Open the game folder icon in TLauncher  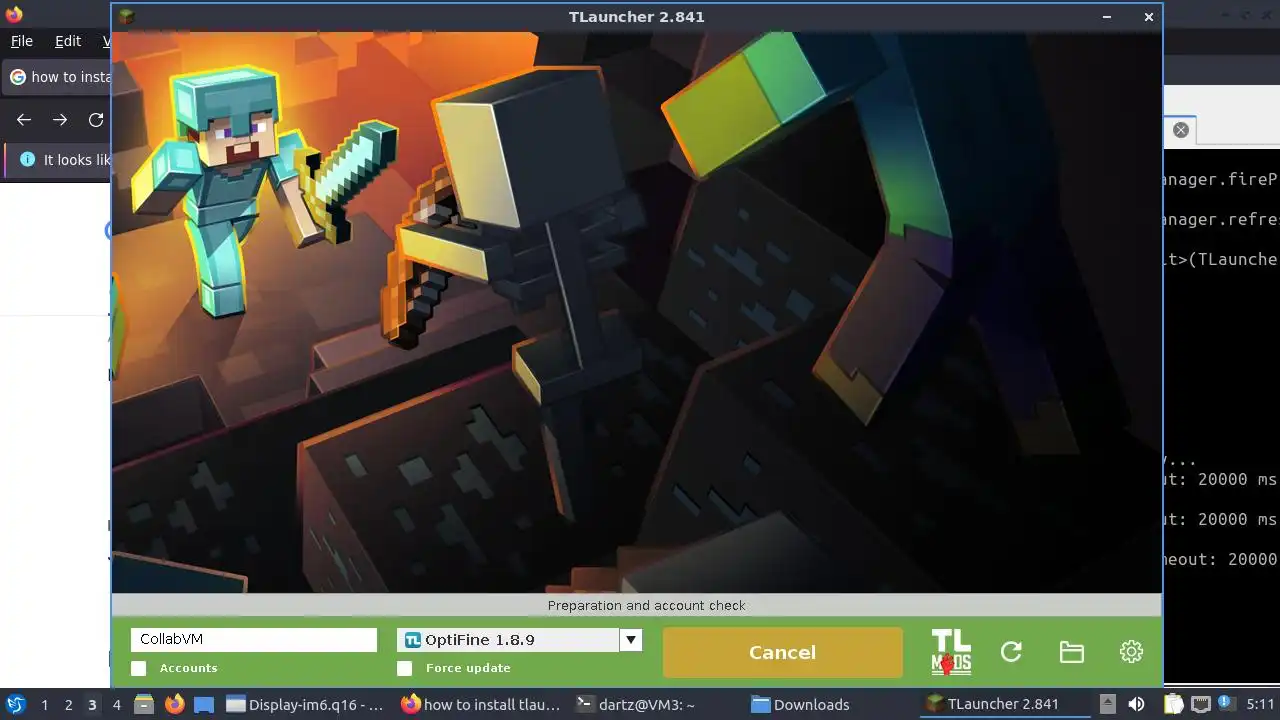1071,652
